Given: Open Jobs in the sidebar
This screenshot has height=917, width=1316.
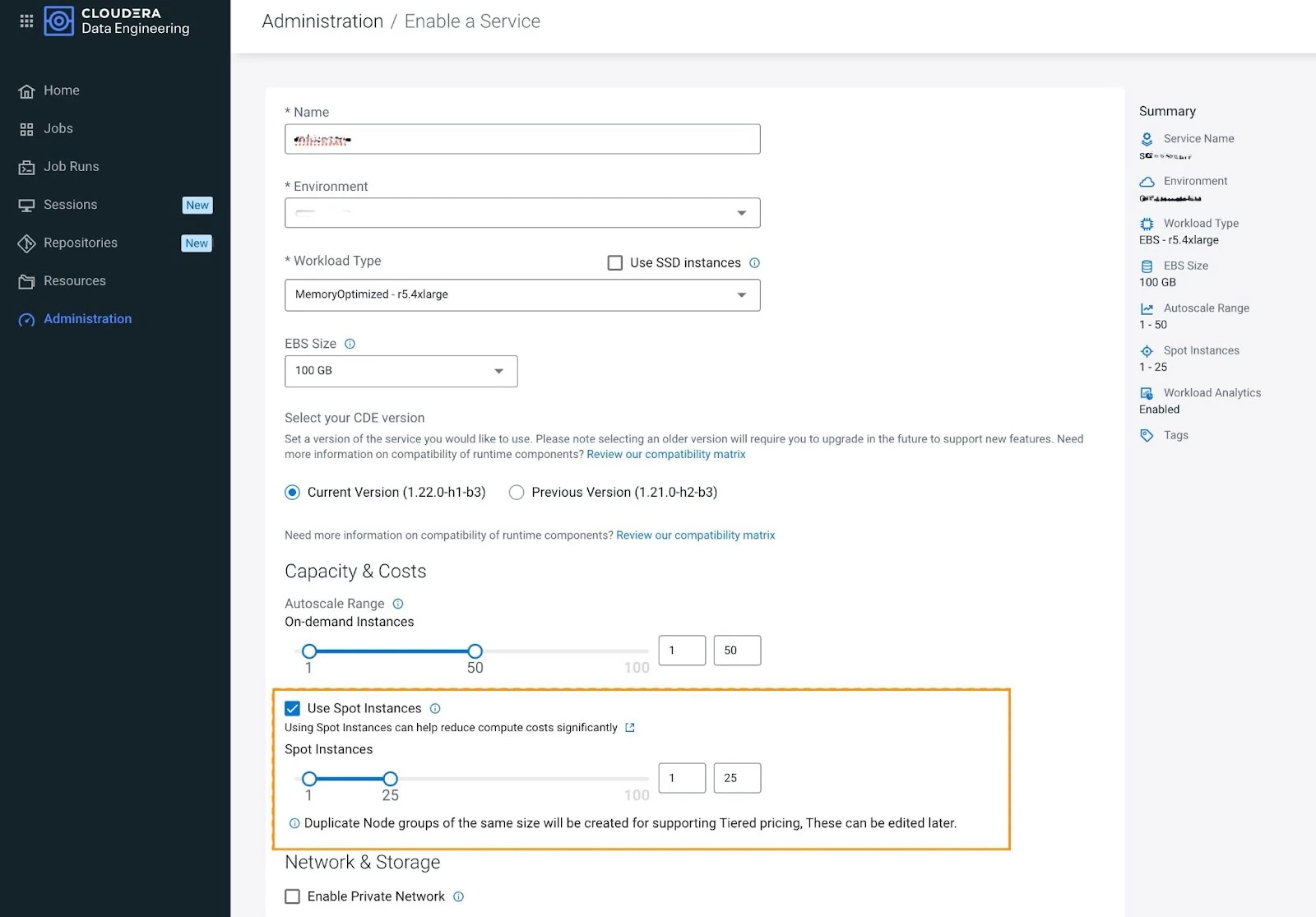Looking at the screenshot, I should coord(58,128).
